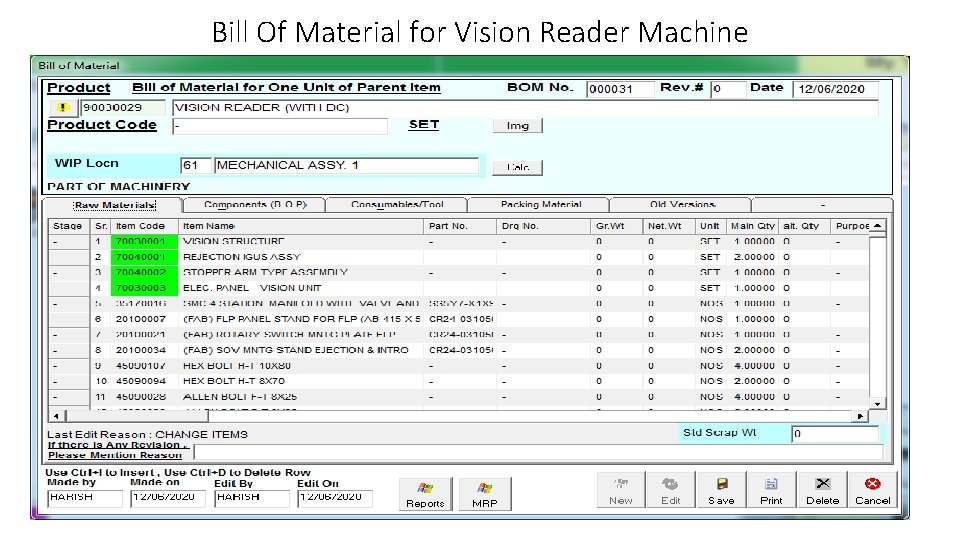Click the SET unit link
The width and height of the screenshot is (960, 540).
(x=424, y=124)
